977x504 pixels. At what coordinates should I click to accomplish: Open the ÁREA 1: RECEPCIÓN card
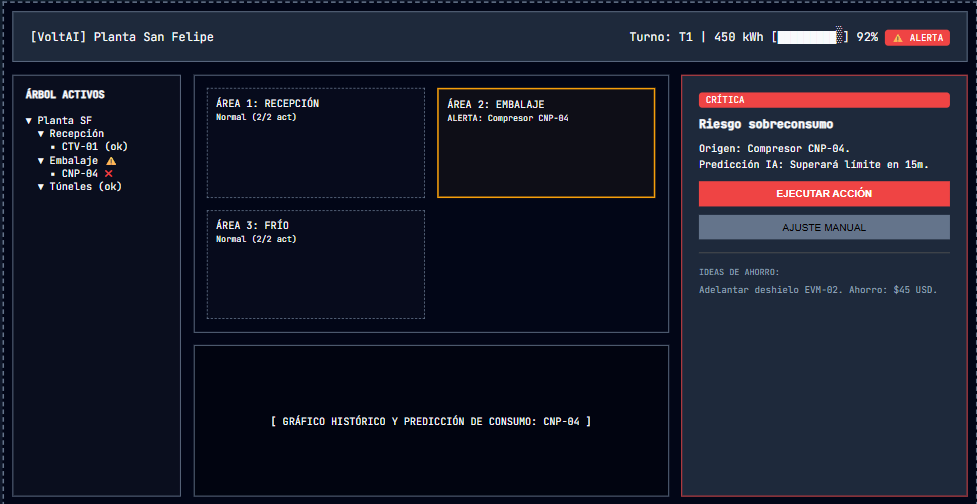pyautogui.click(x=316, y=143)
